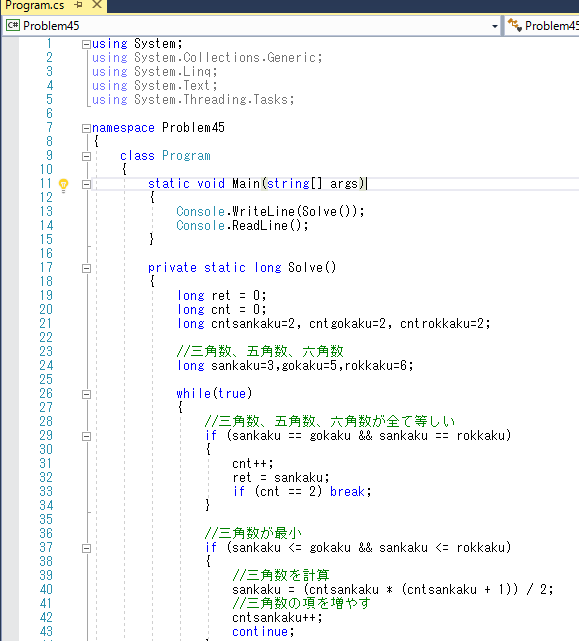
Task: Open the Problem45 type navigation combo box on the right
Action: [x=542, y=26]
